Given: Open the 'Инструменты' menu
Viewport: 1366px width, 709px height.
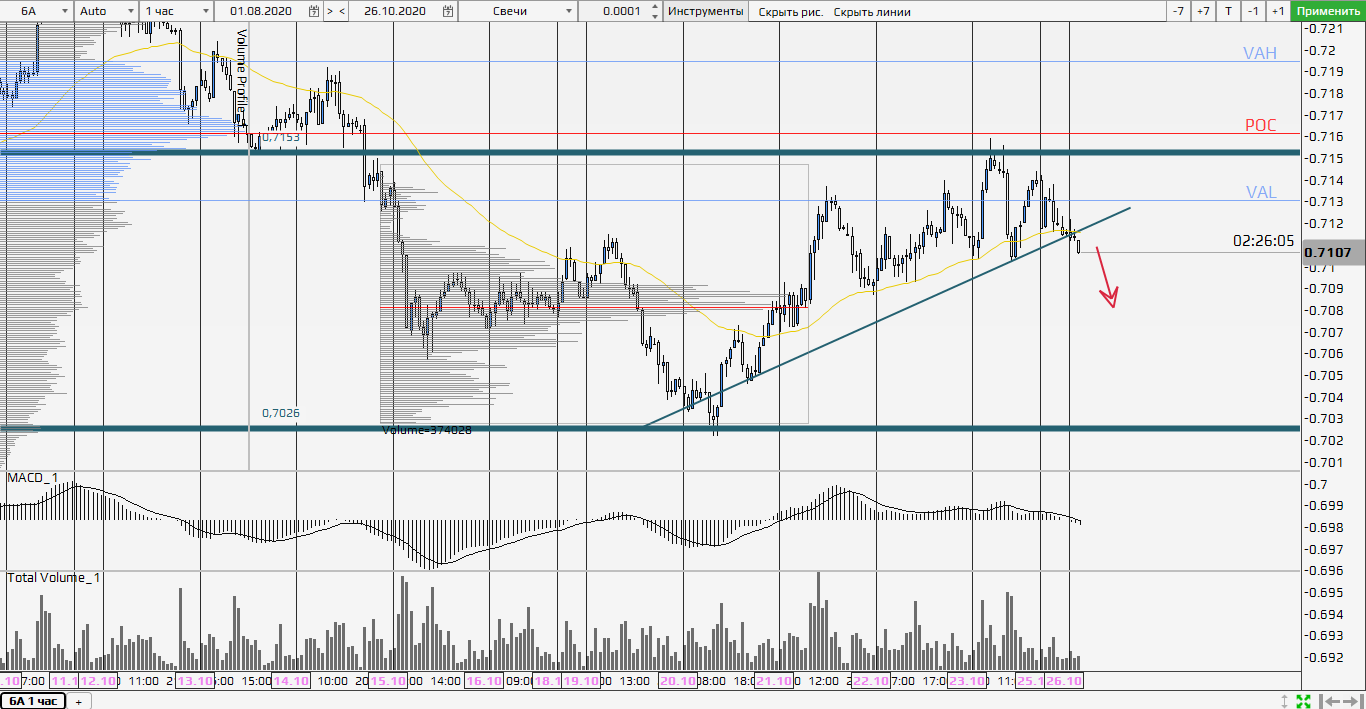Looking at the screenshot, I should tap(706, 11).
